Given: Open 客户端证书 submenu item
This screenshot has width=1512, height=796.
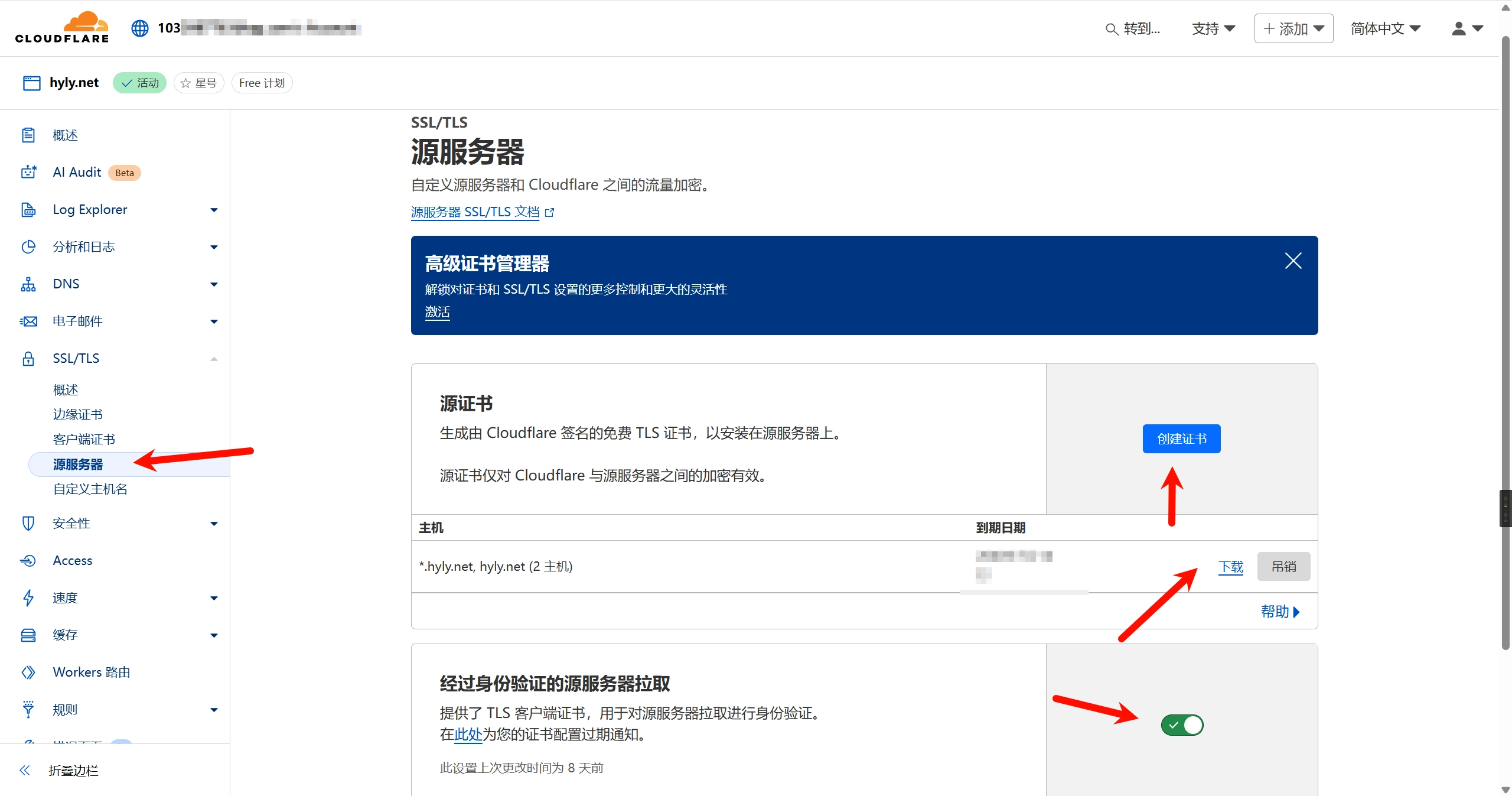Looking at the screenshot, I should tap(84, 439).
